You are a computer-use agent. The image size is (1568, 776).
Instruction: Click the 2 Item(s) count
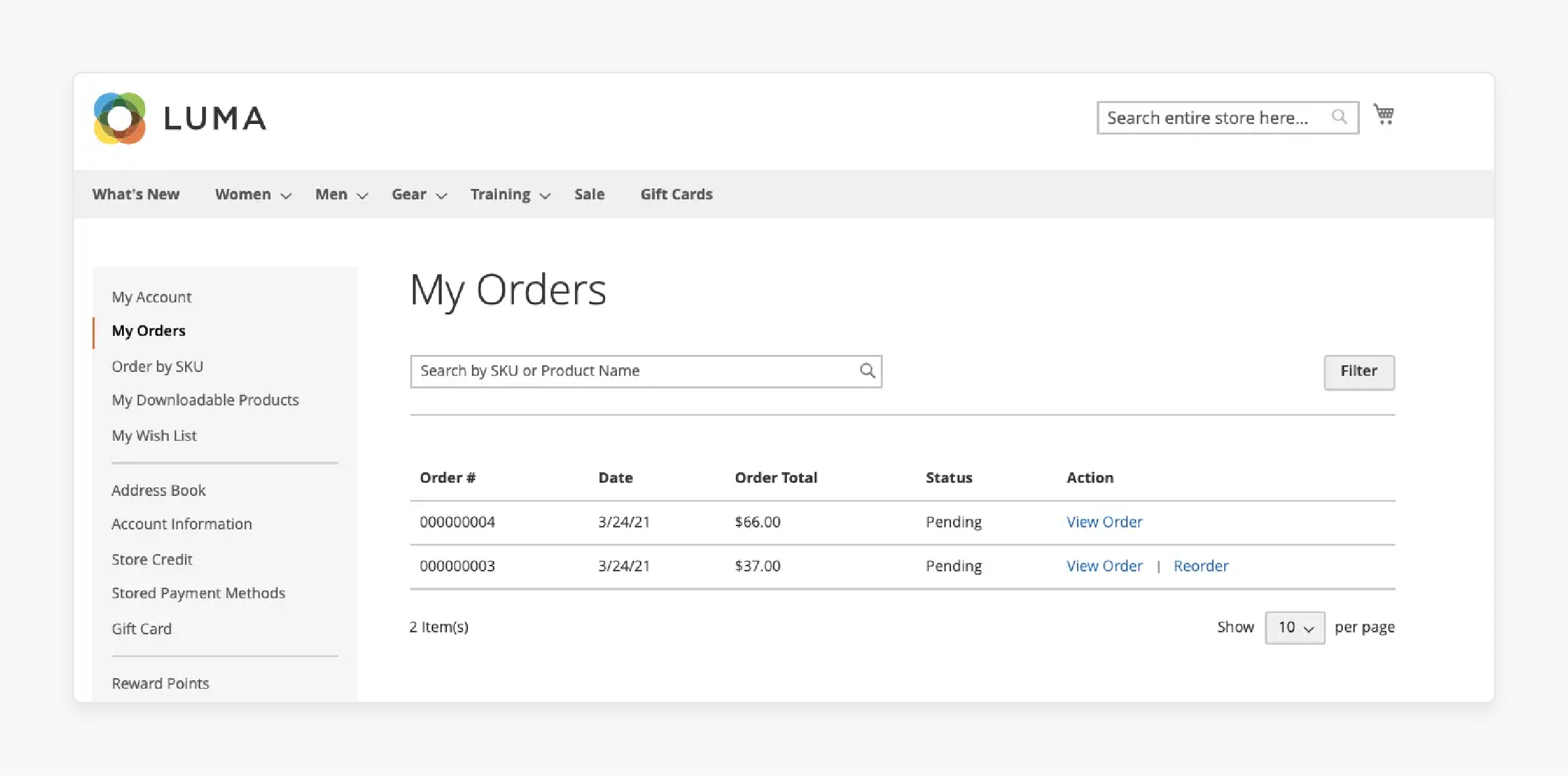tap(439, 627)
